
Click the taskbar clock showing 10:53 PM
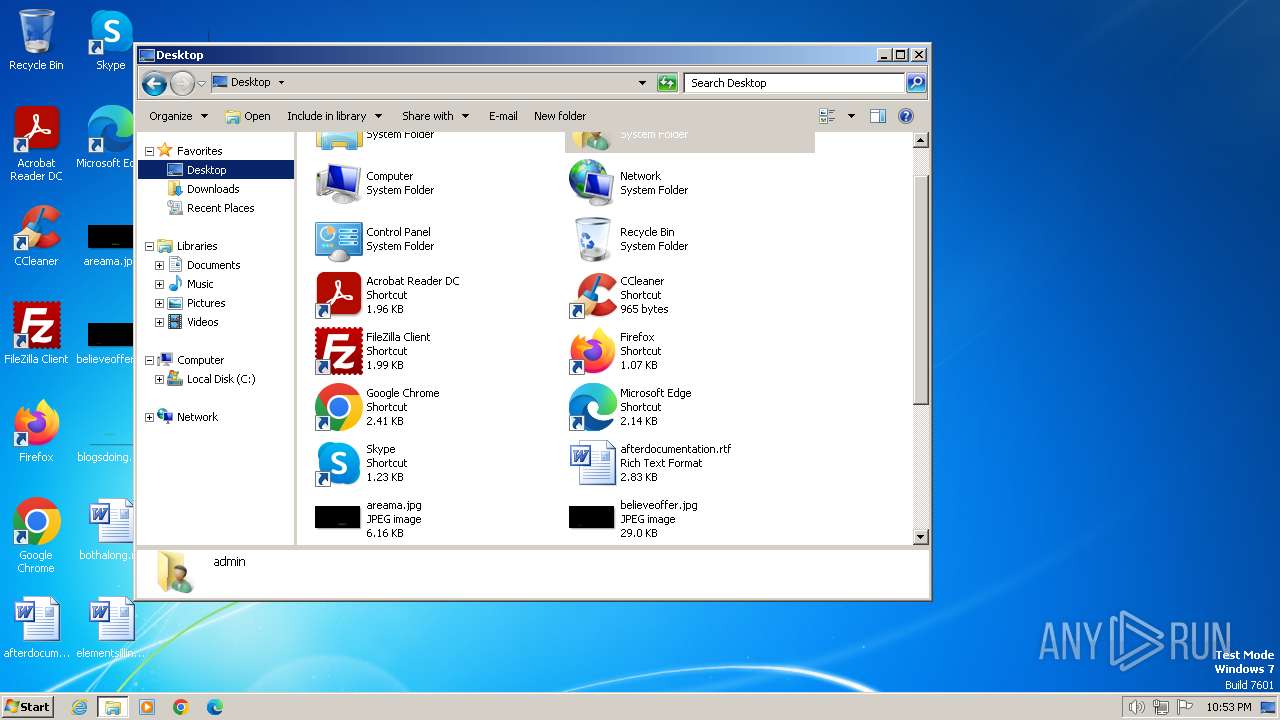click(x=1228, y=707)
